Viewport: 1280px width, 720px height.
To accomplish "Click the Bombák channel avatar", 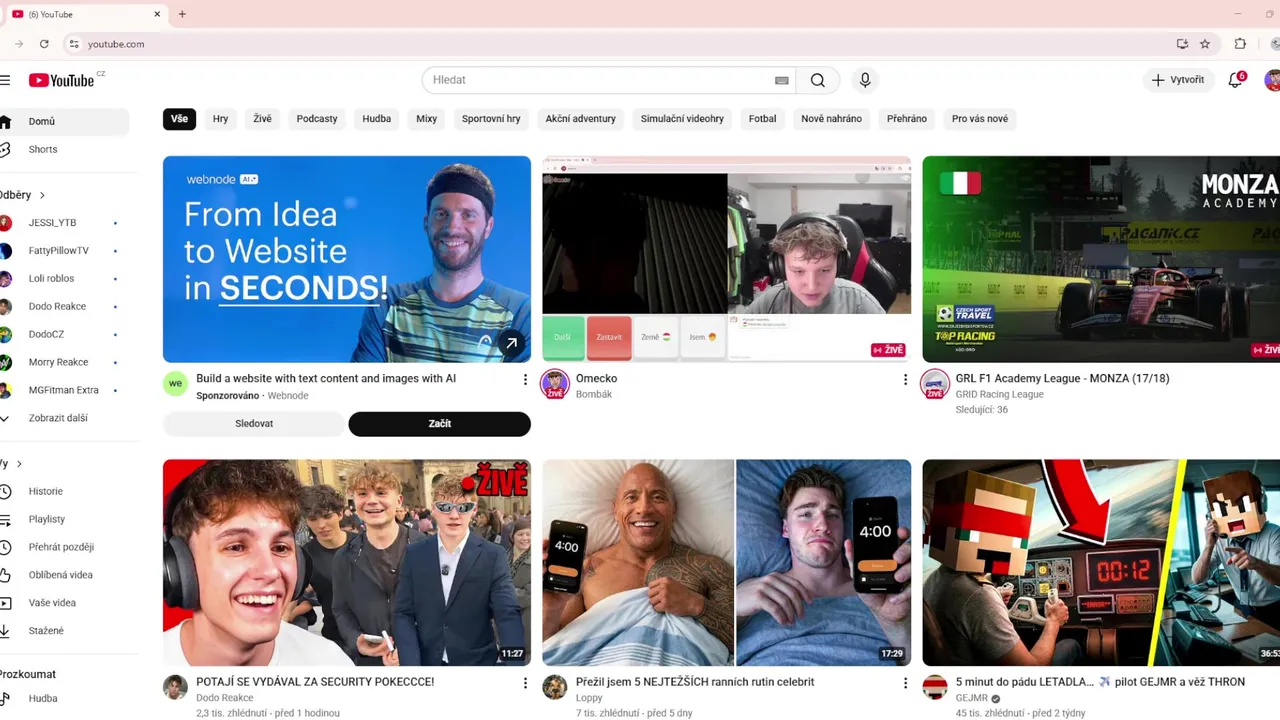I will click(x=555, y=384).
